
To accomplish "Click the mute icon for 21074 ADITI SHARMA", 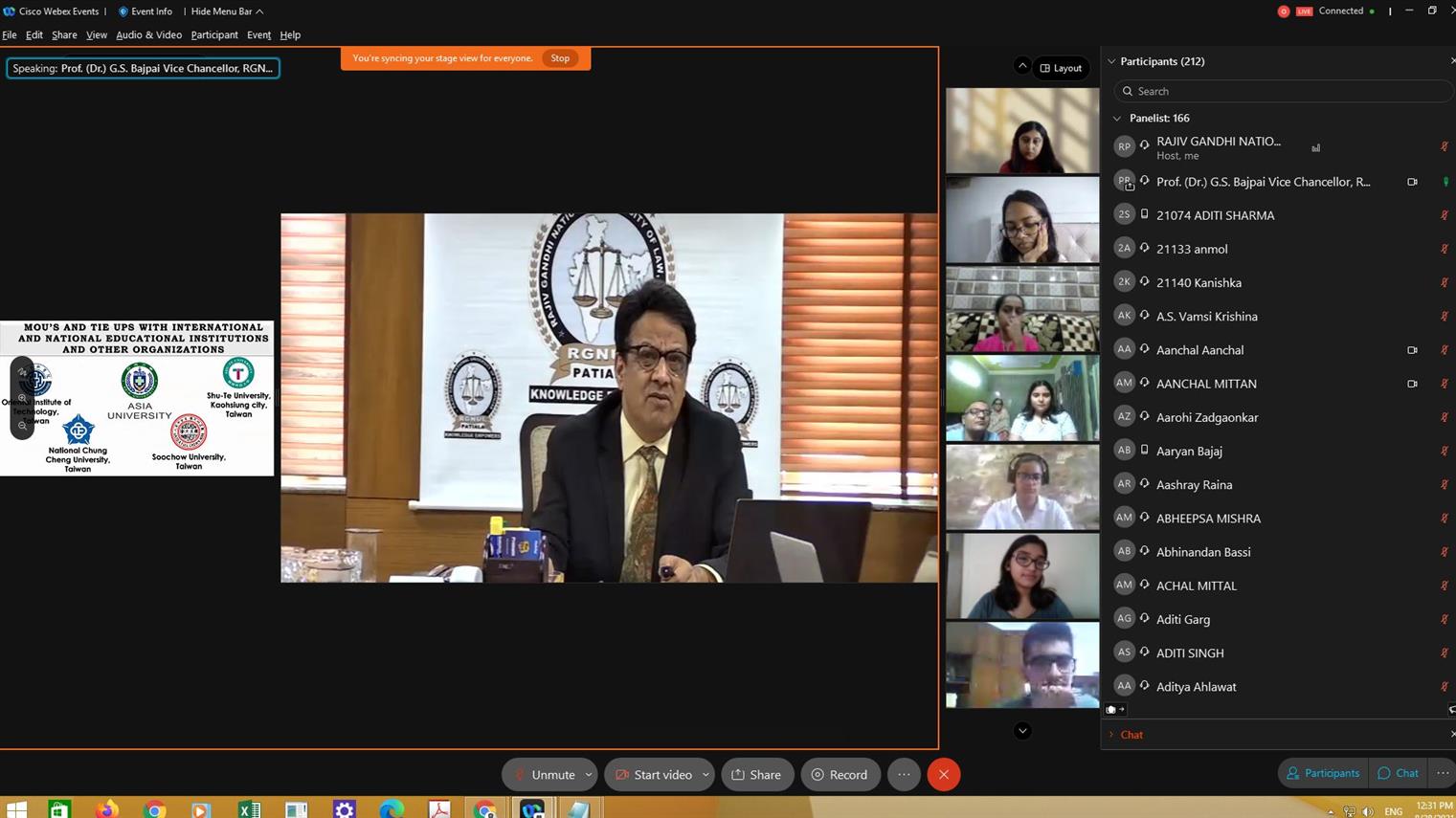I will 1445,215.
